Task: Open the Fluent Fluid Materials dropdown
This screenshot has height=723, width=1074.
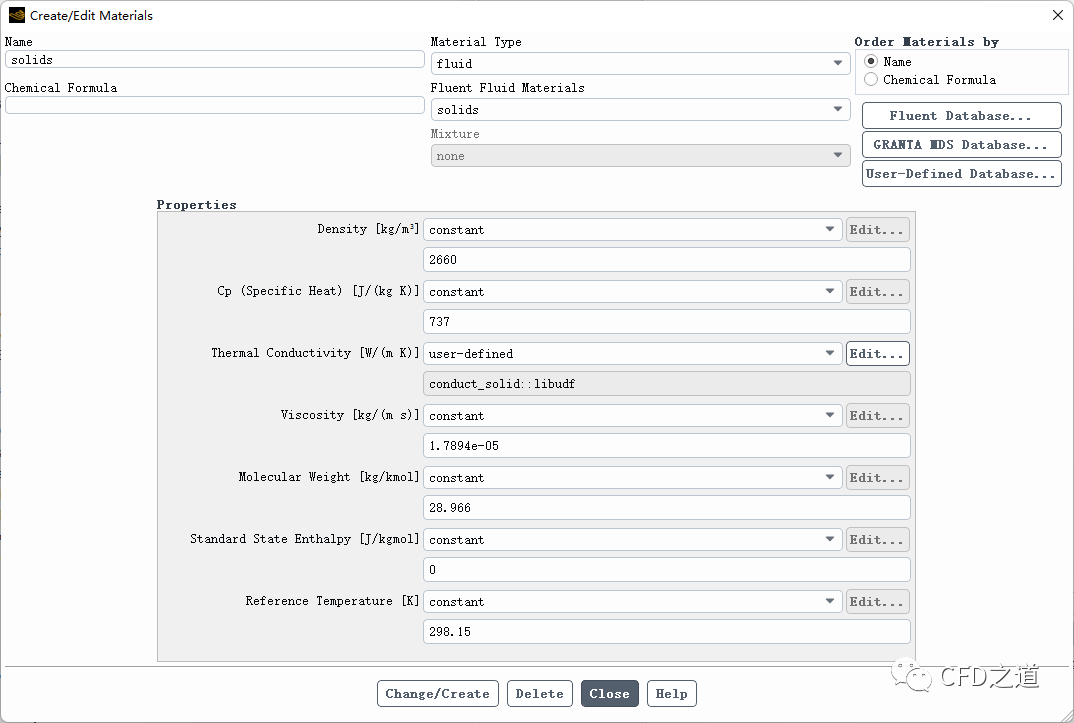Action: coord(640,110)
